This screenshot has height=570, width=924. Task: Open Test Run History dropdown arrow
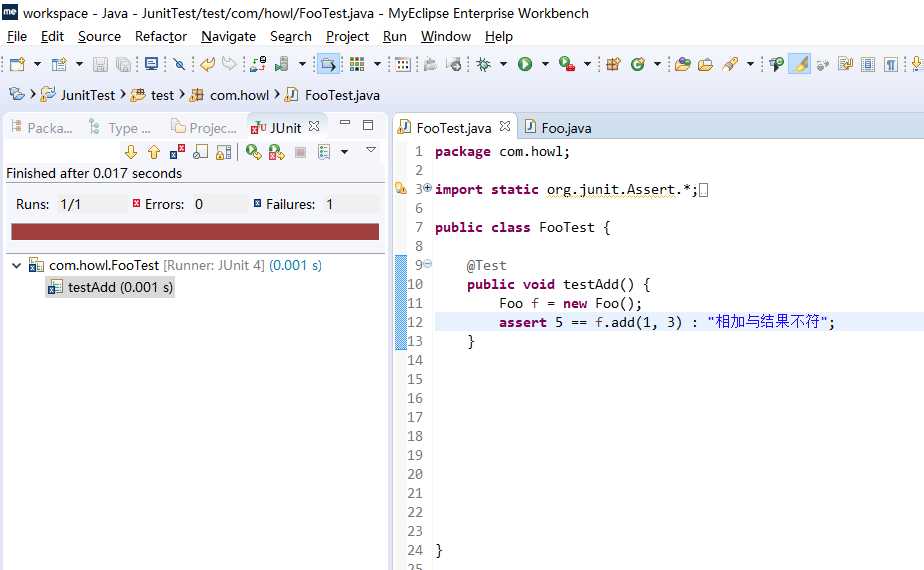[x=344, y=152]
